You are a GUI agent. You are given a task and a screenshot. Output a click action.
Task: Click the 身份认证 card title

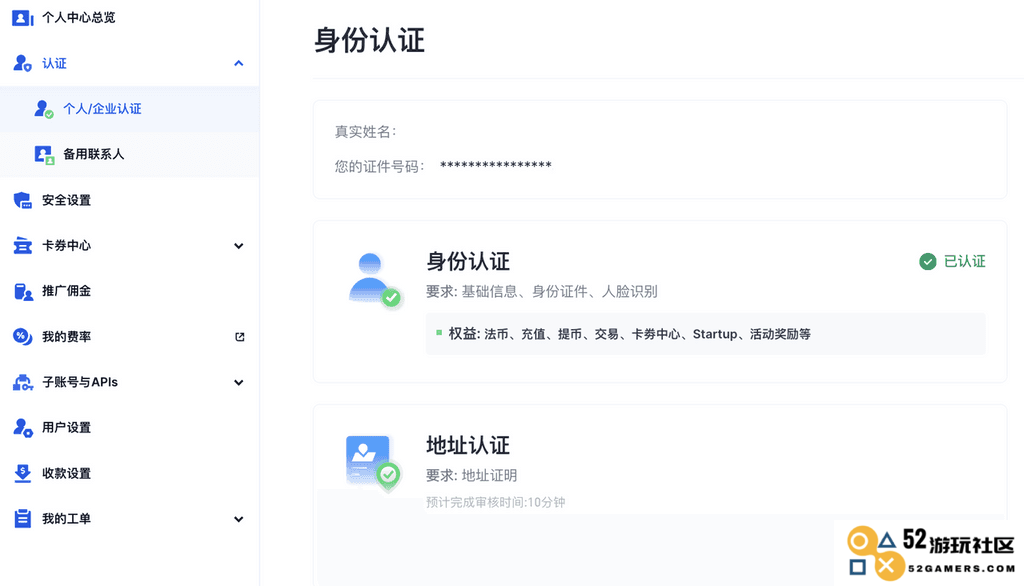tap(468, 262)
